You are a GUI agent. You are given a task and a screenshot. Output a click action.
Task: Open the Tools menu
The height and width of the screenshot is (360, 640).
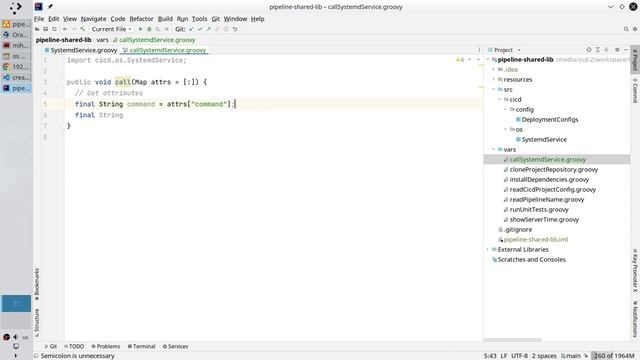coord(200,19)
